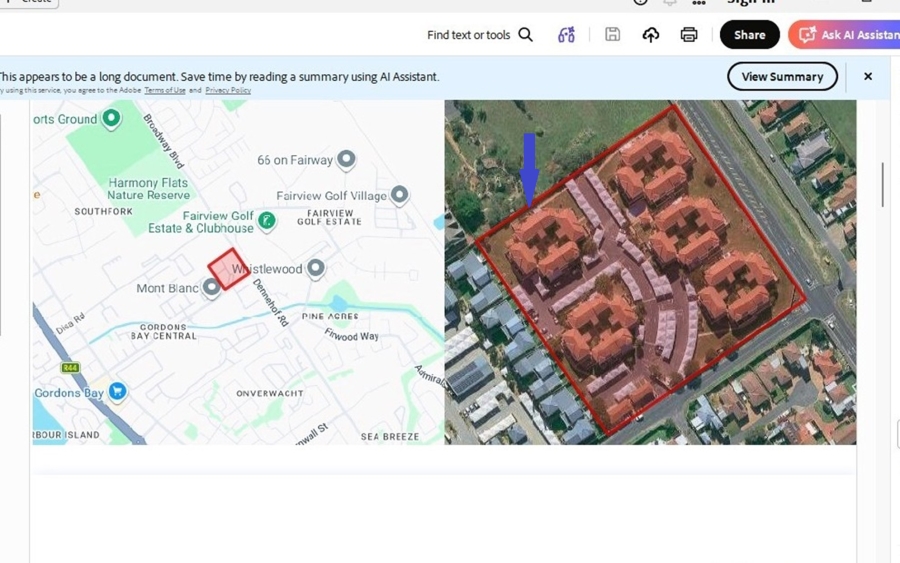Open the Privacy Policy link
This screenshot has width=900, height=563.
[228, 91]
